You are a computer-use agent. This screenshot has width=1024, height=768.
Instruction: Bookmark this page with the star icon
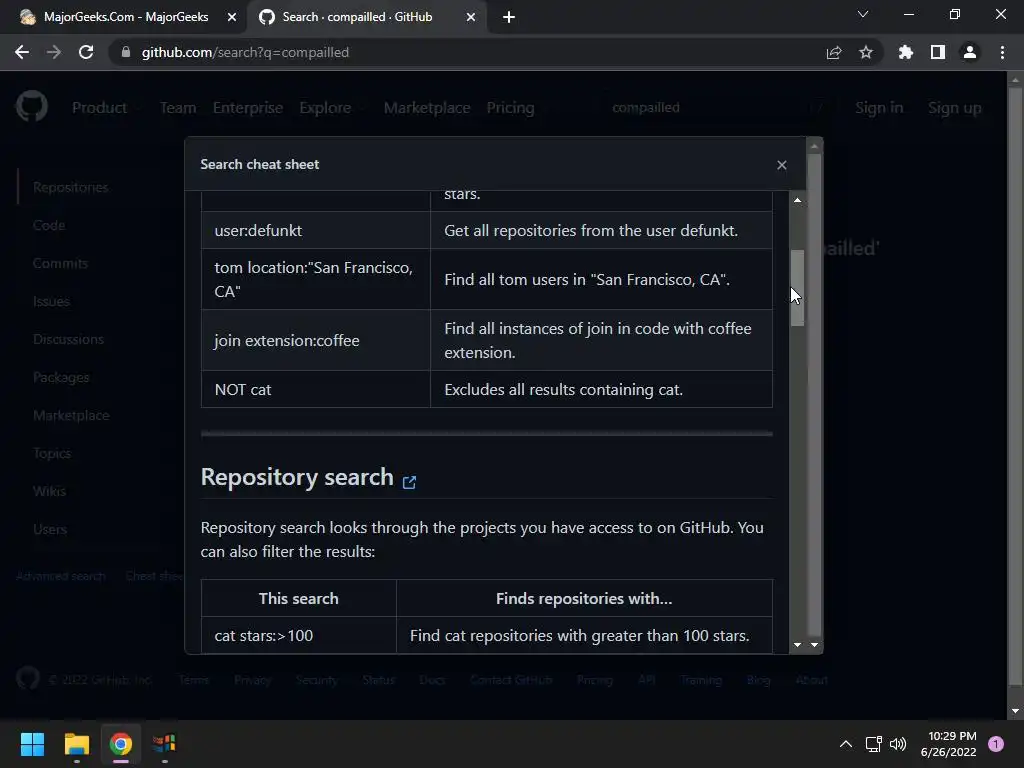866,52
